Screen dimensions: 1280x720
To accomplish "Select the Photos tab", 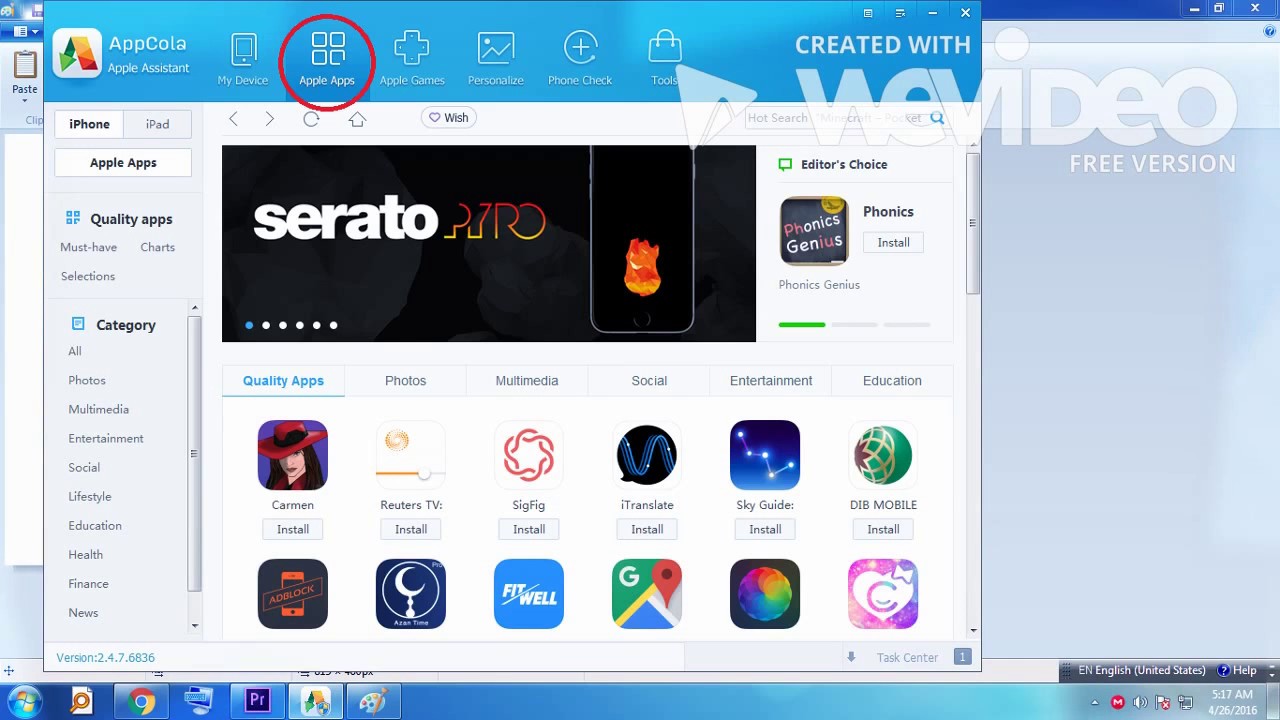I will [x=405, y=381].
